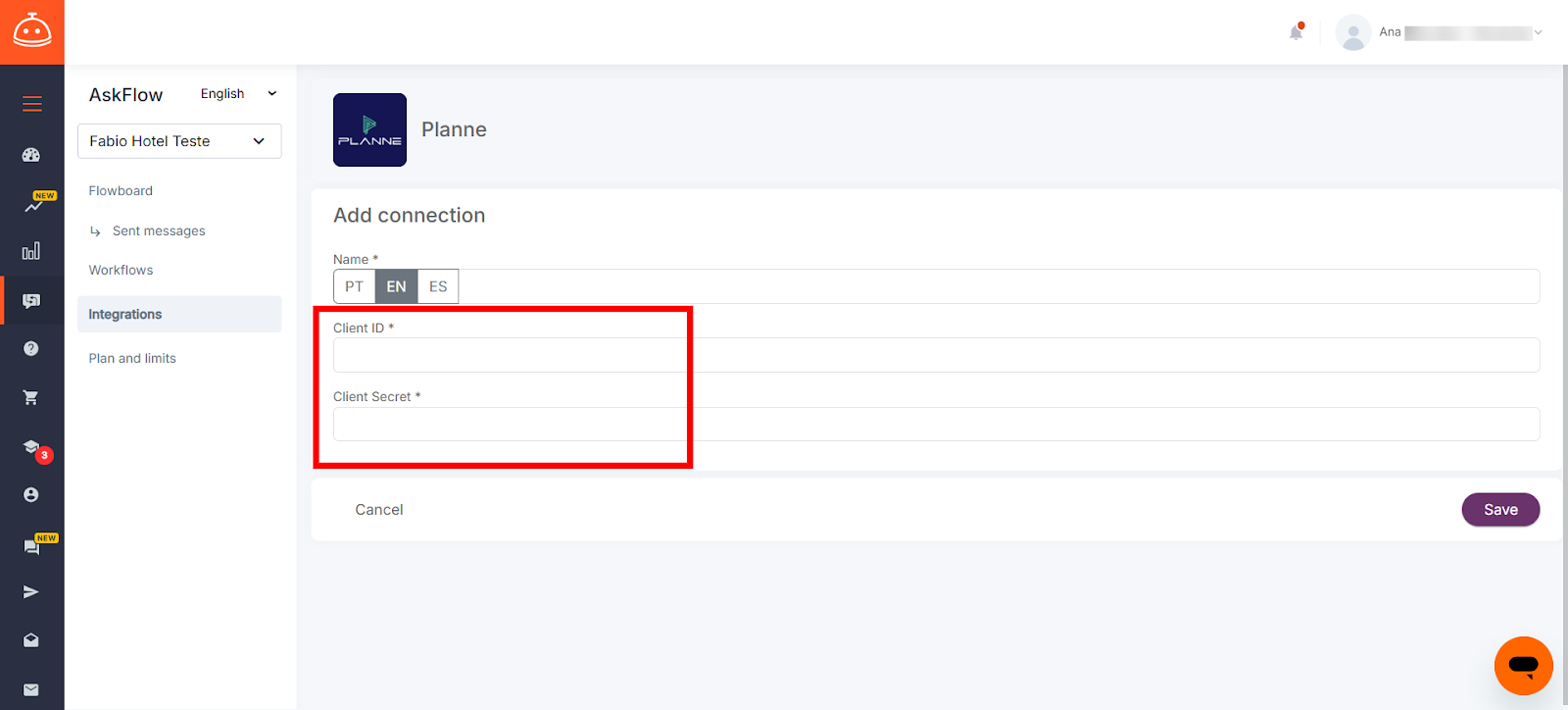The image size is (1568, 710).
Task: Open the dashboard gauge icon in sidebar
Action: click(x=31, y=155)
